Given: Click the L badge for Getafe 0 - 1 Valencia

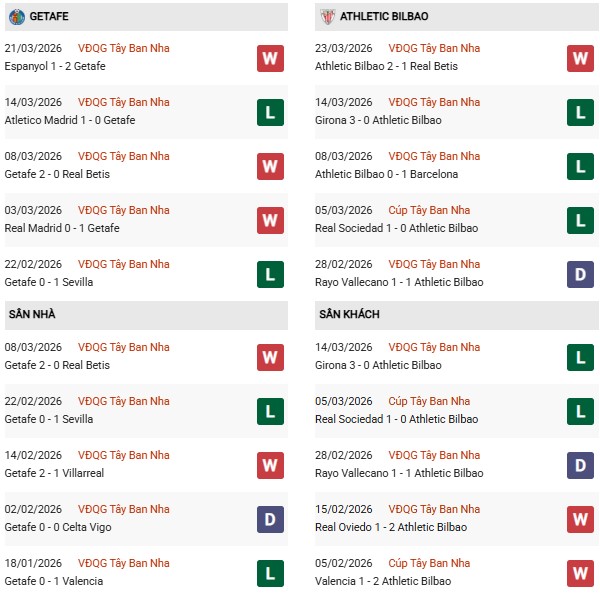Looking at the screenshot, I should coord(270,573).
